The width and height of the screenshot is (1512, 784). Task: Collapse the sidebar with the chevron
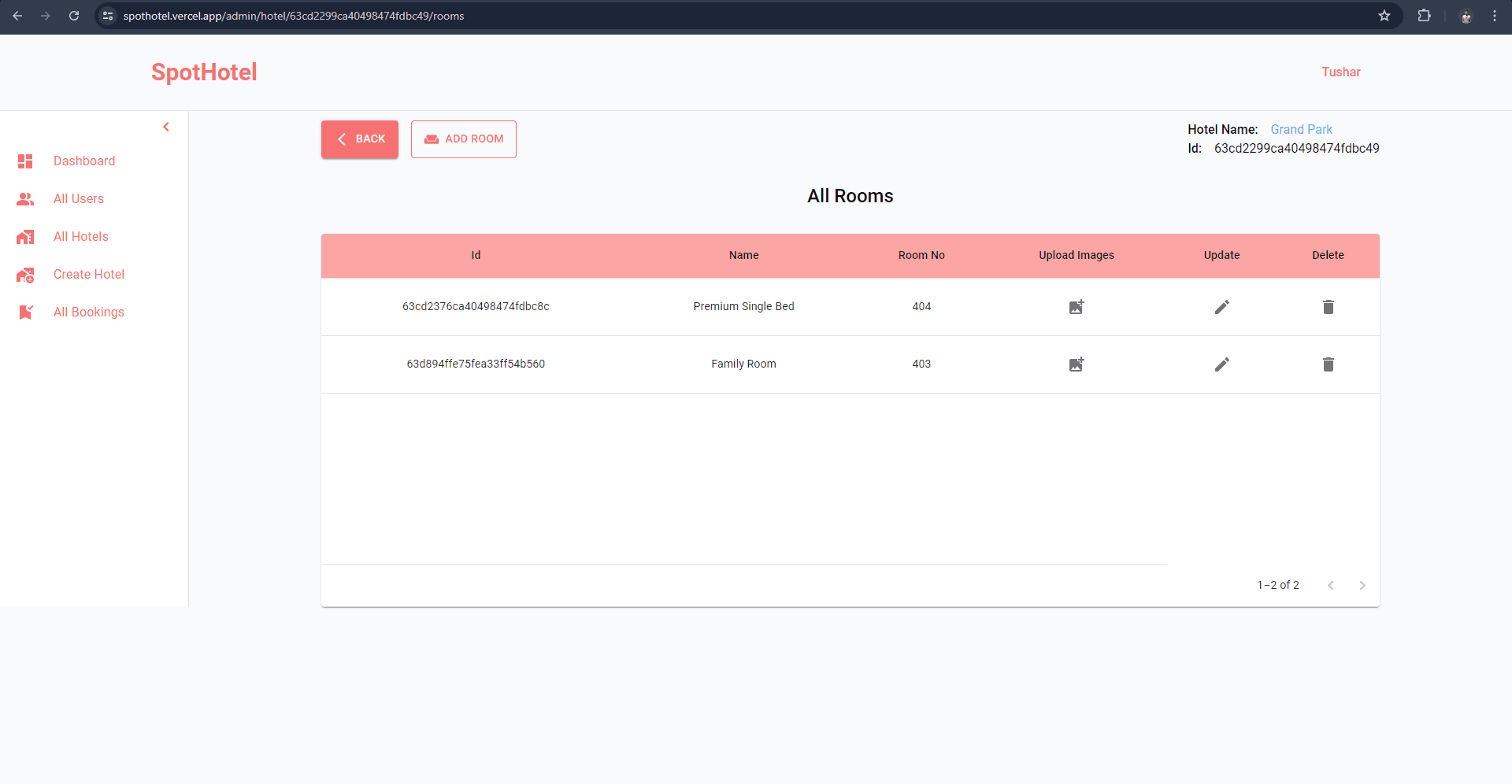coord(166,126)
